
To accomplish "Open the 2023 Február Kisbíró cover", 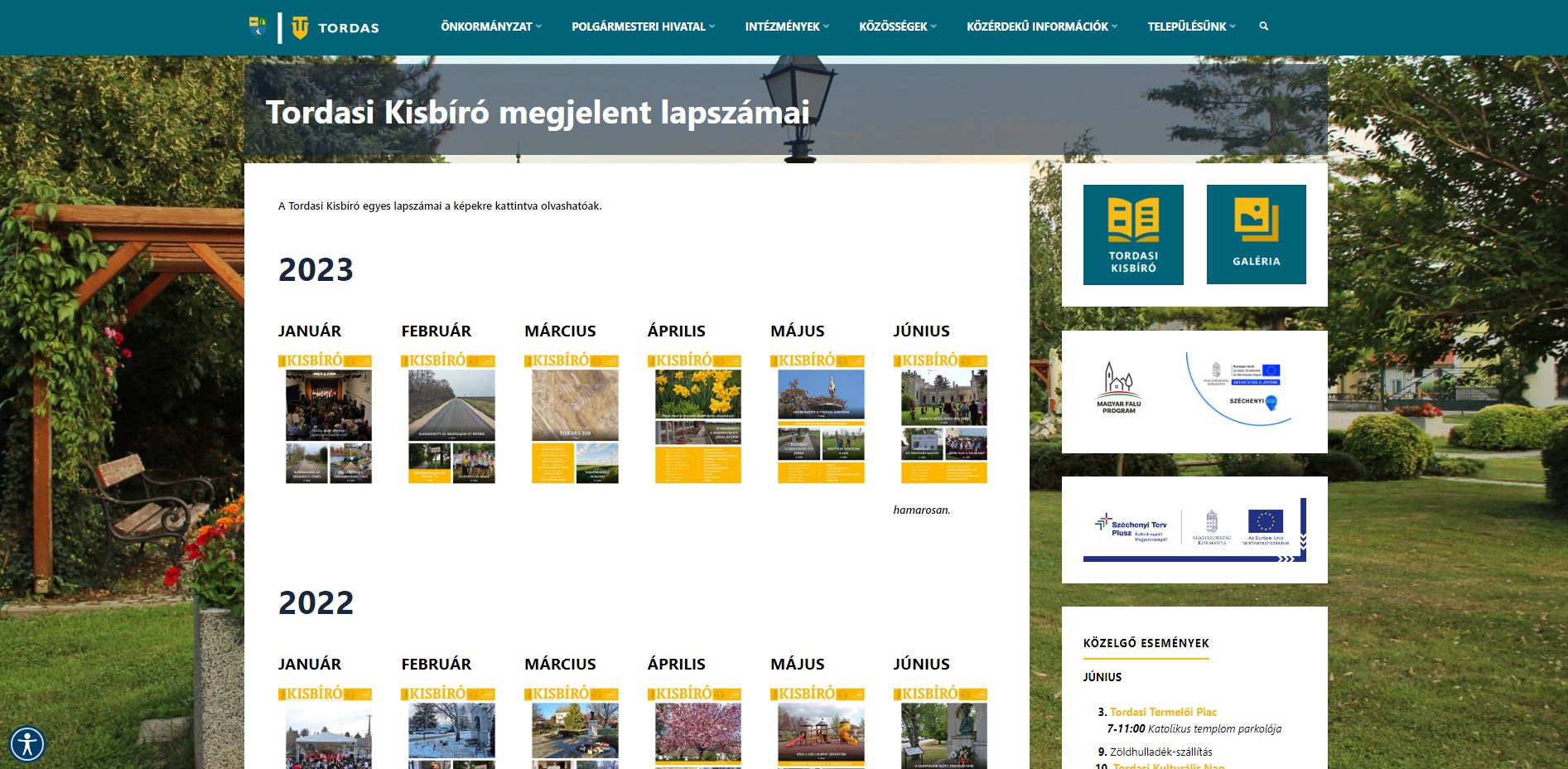I will point(448,418).
